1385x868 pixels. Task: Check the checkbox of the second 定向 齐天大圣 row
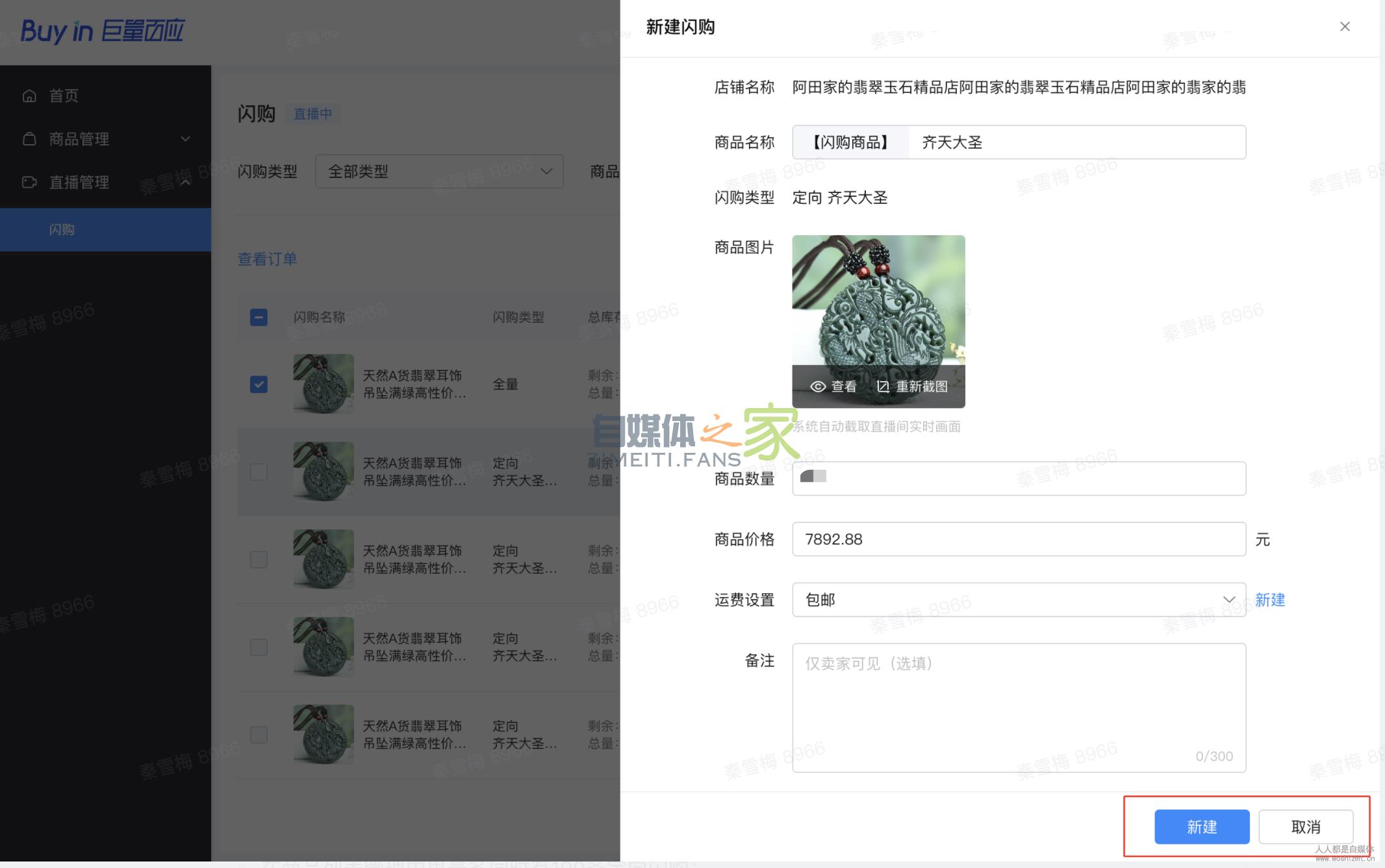(x=259, y=559)
